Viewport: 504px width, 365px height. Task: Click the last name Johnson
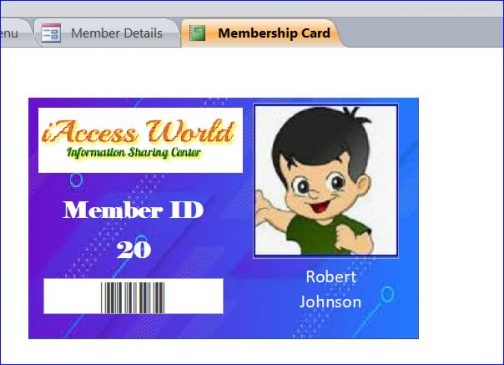click(x=330, y=302)
